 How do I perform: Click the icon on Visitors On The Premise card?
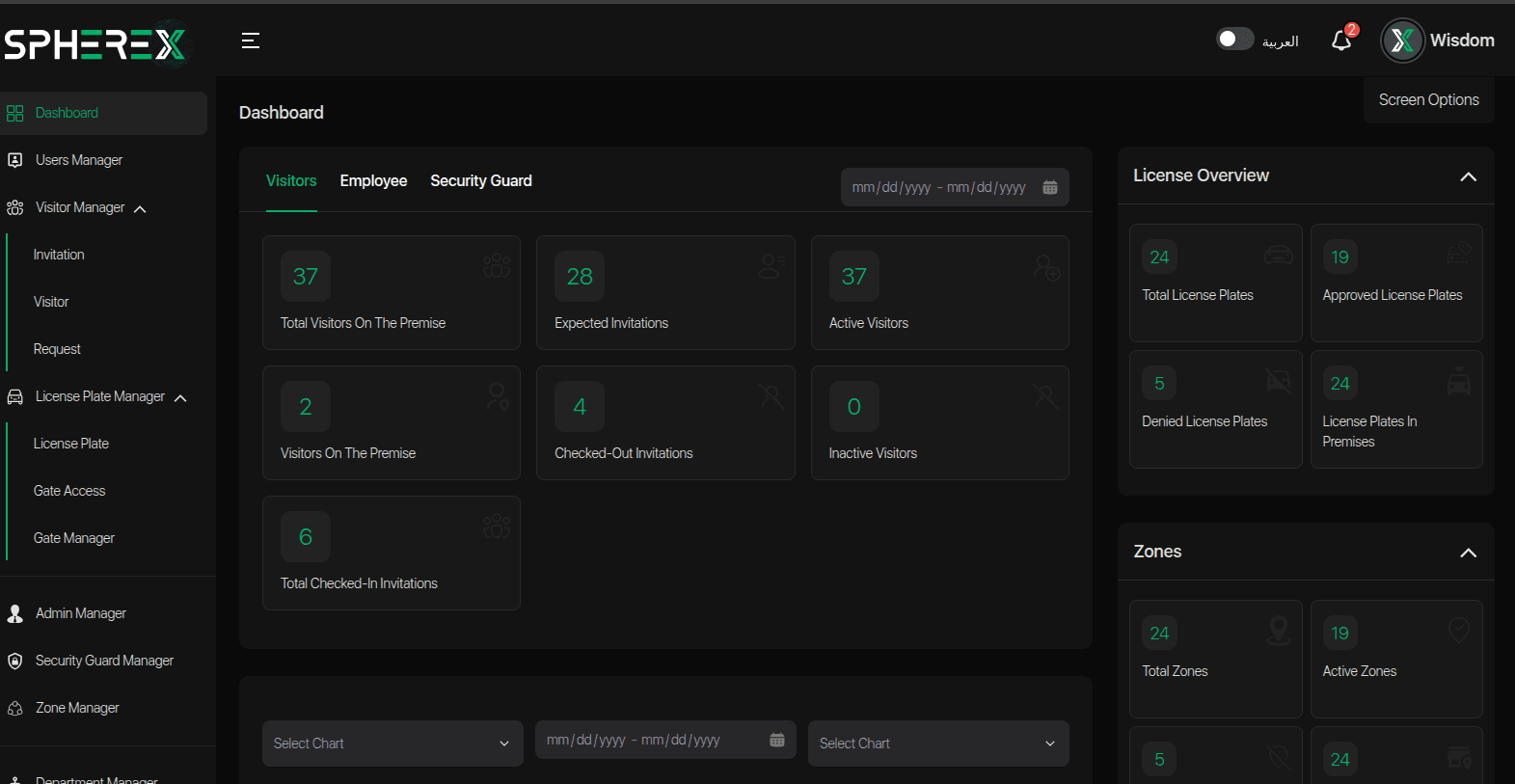498,395
